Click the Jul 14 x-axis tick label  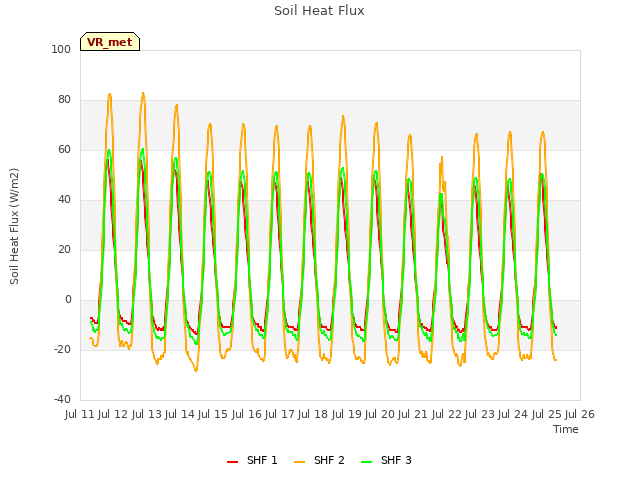tap(180, 414)
